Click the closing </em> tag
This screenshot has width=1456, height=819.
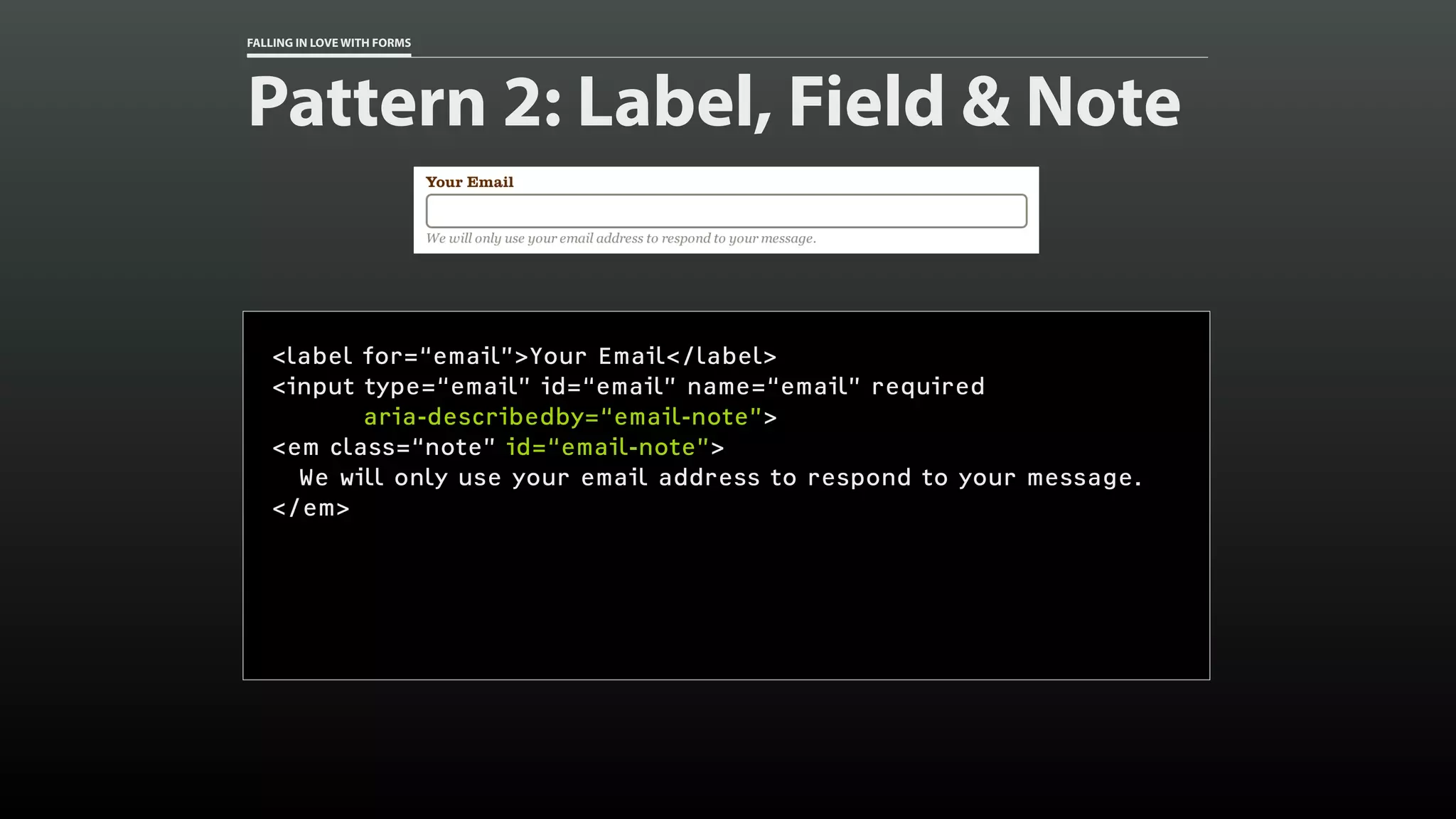coord(311,508)
